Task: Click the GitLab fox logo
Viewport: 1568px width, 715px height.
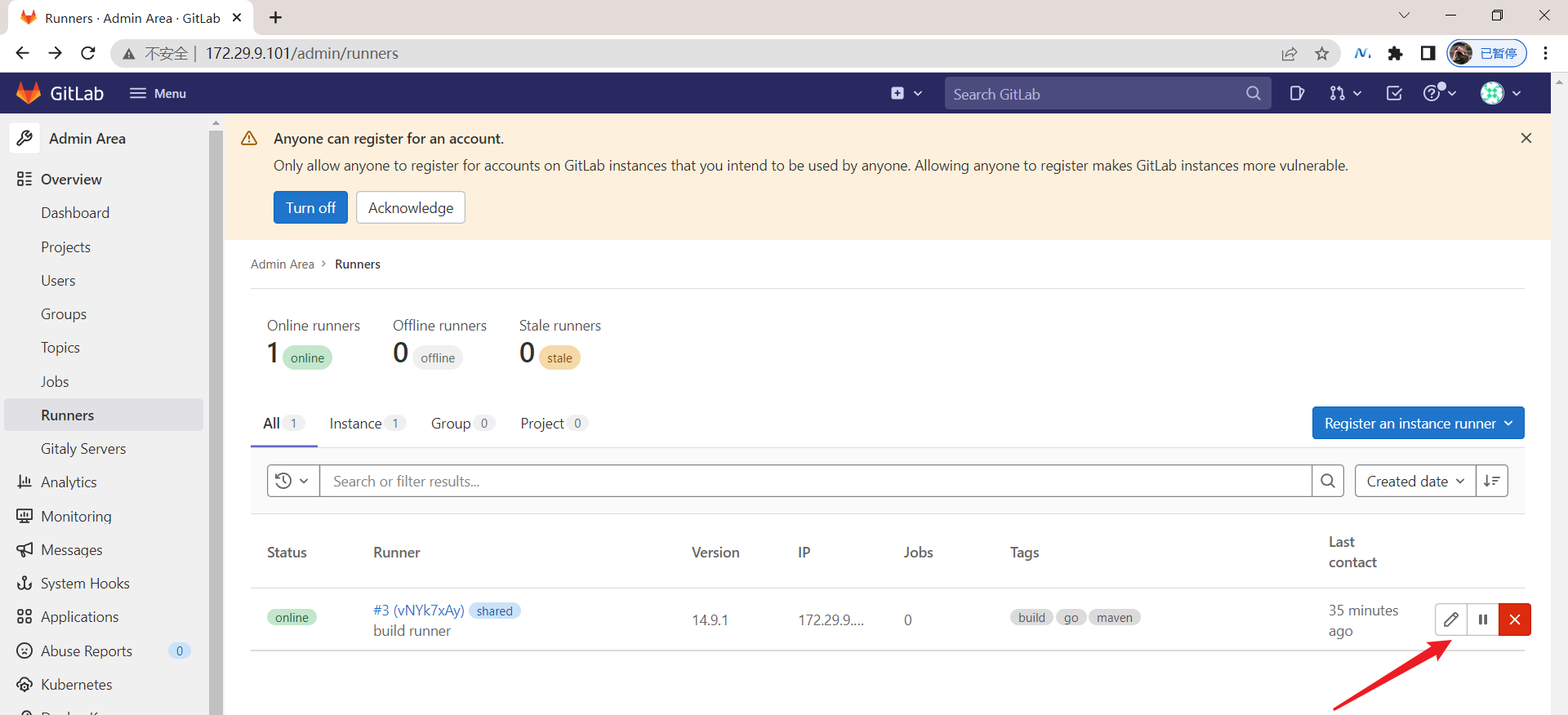Action: pyautogui.click(x=29, y=93)
